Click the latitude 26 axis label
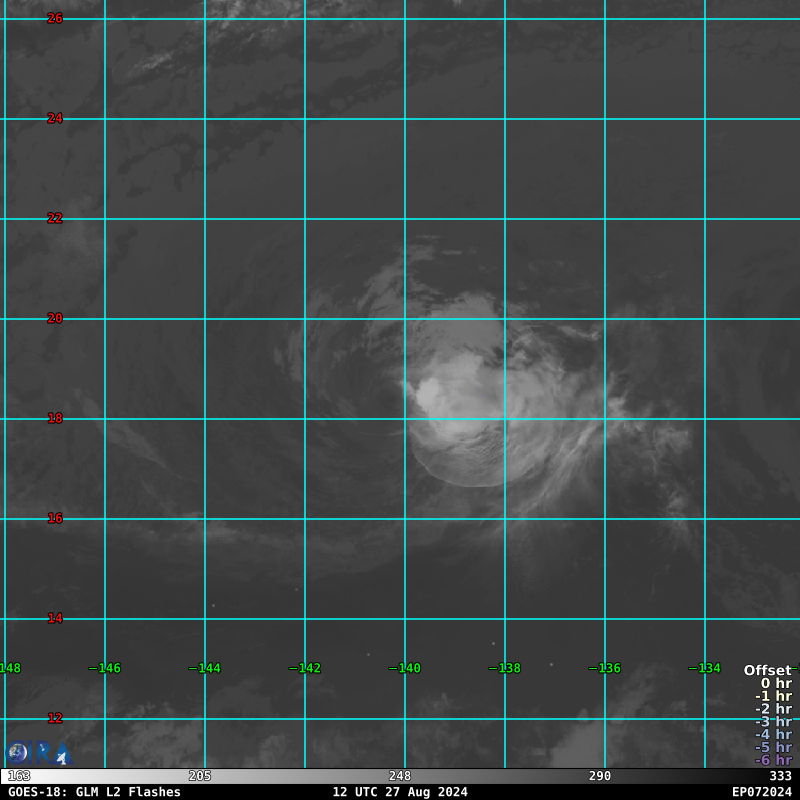800x800 pixels. tap(55, 18)
